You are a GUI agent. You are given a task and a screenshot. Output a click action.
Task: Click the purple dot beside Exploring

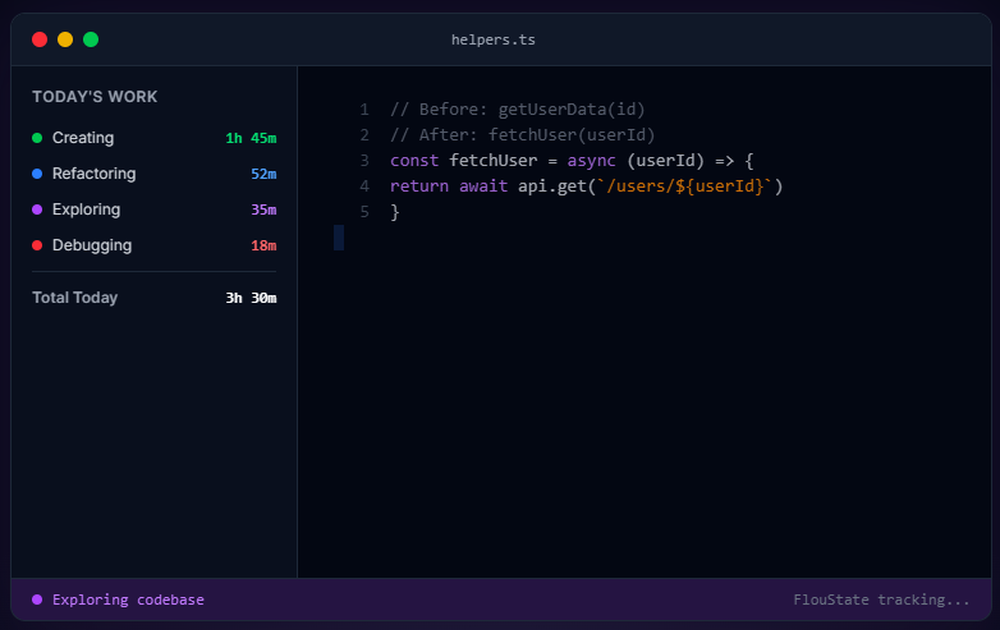click(x=39, y=210)
